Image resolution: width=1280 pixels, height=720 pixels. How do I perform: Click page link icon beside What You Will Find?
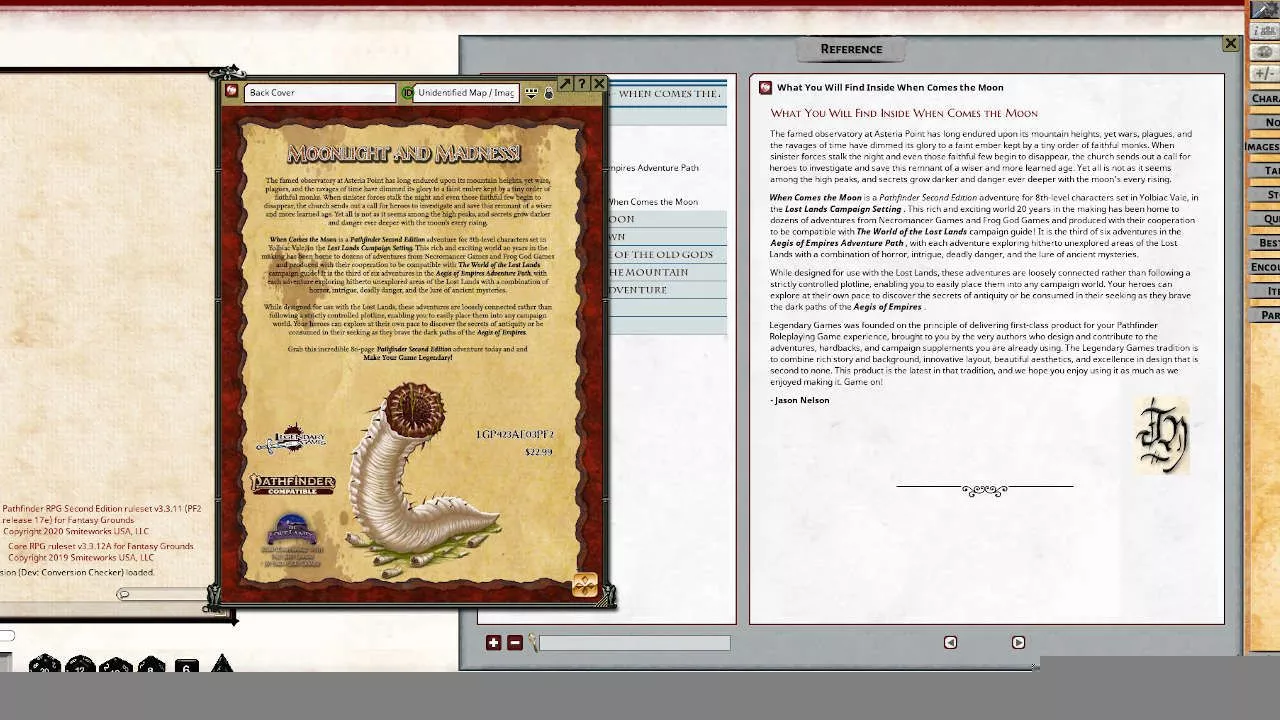click(765, 87)
